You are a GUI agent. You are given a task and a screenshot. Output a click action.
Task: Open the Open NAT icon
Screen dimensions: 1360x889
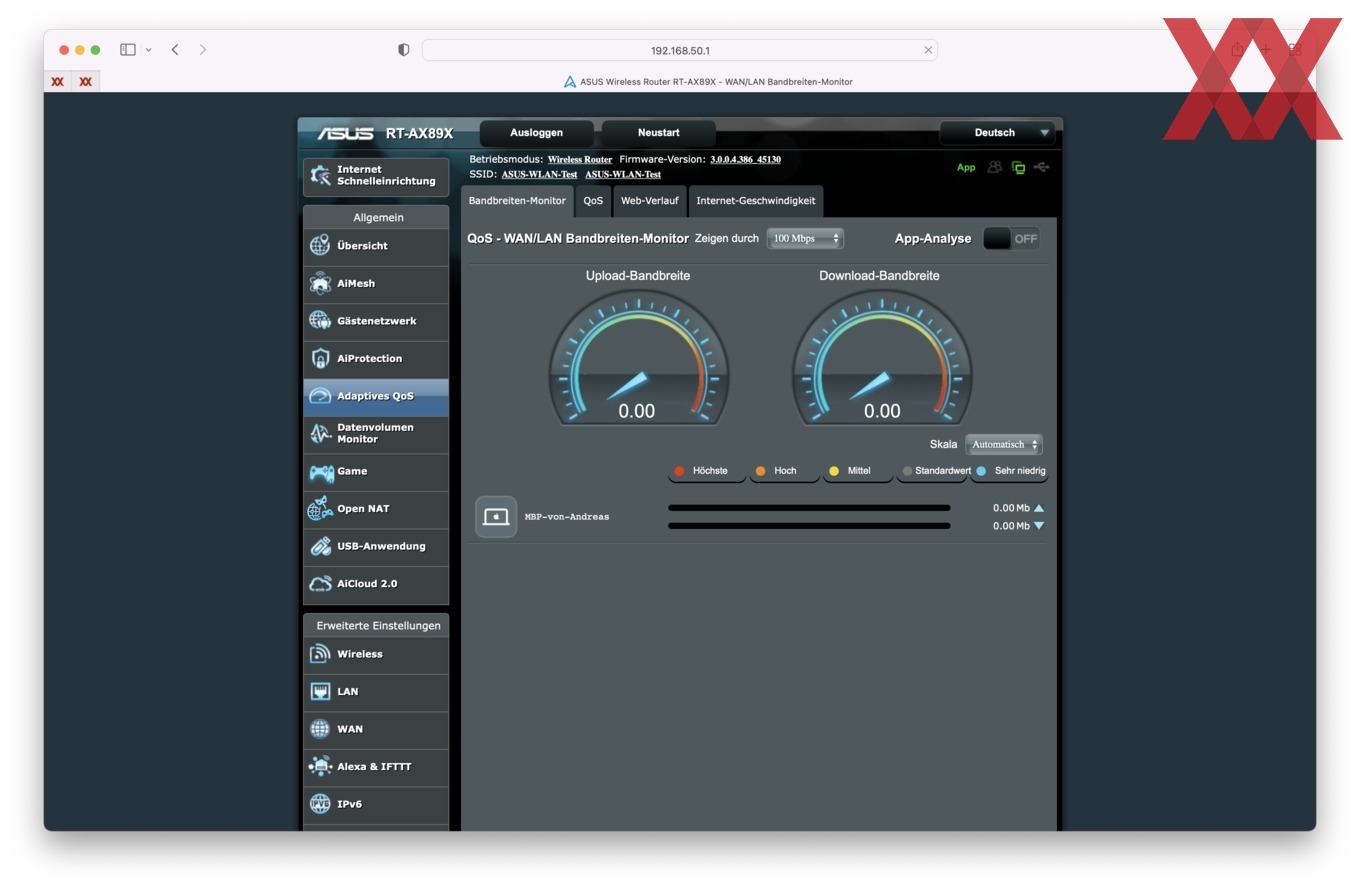click(320, 508)
